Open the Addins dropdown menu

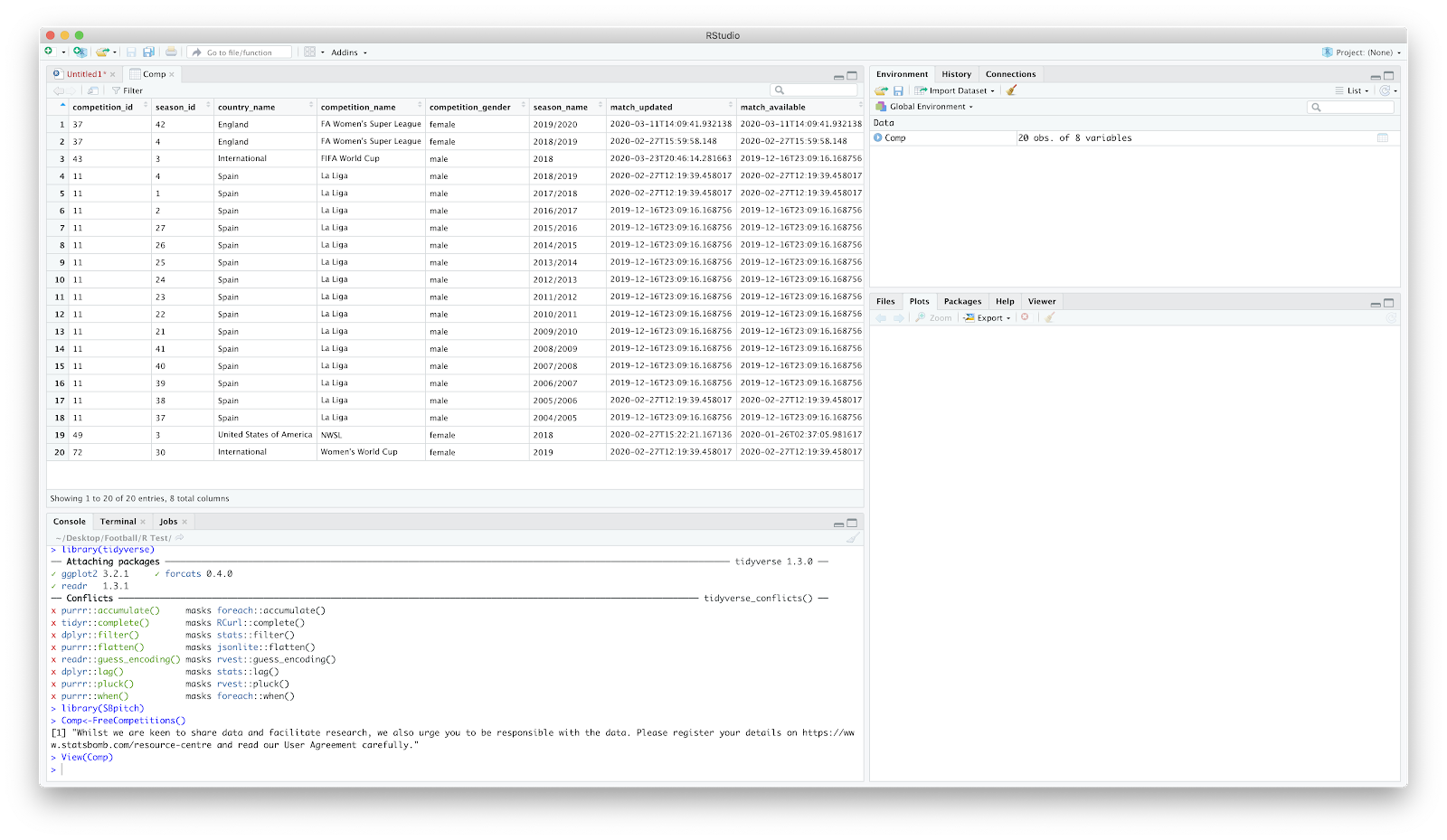tap(349, 52)
